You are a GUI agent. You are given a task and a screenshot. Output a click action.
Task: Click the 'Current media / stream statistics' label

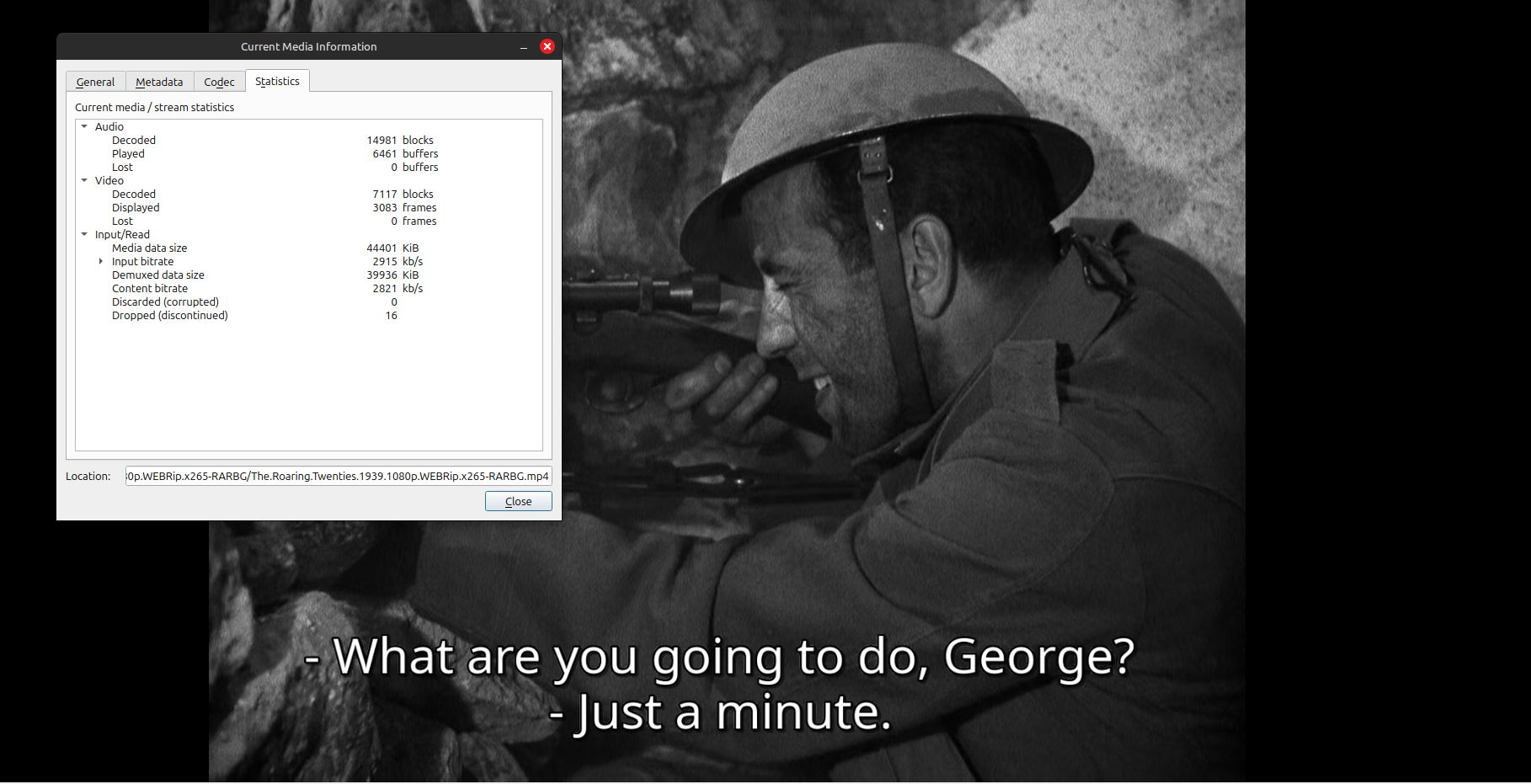pos(155,107)
